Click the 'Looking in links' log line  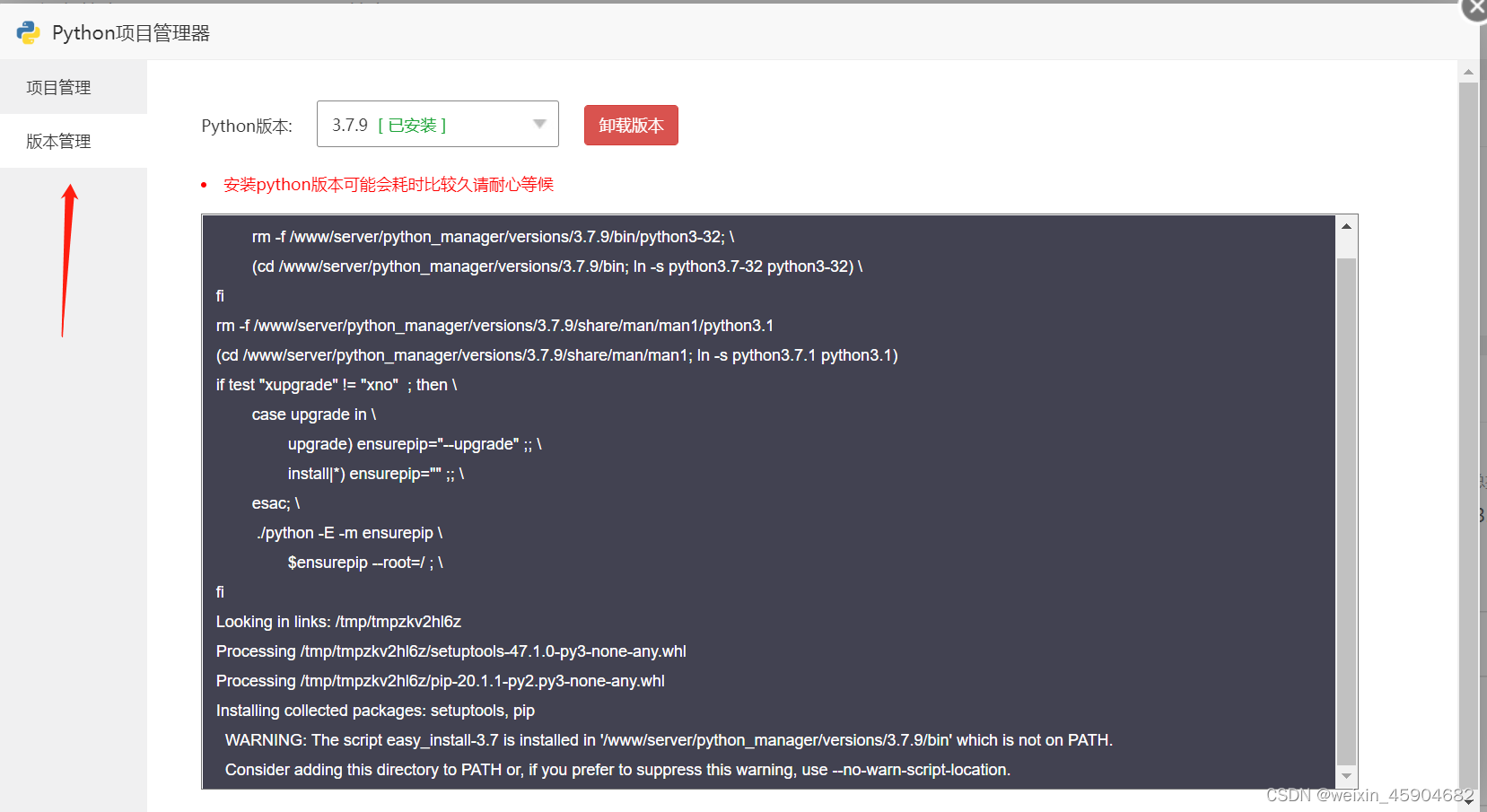click(x=338, y=622)
